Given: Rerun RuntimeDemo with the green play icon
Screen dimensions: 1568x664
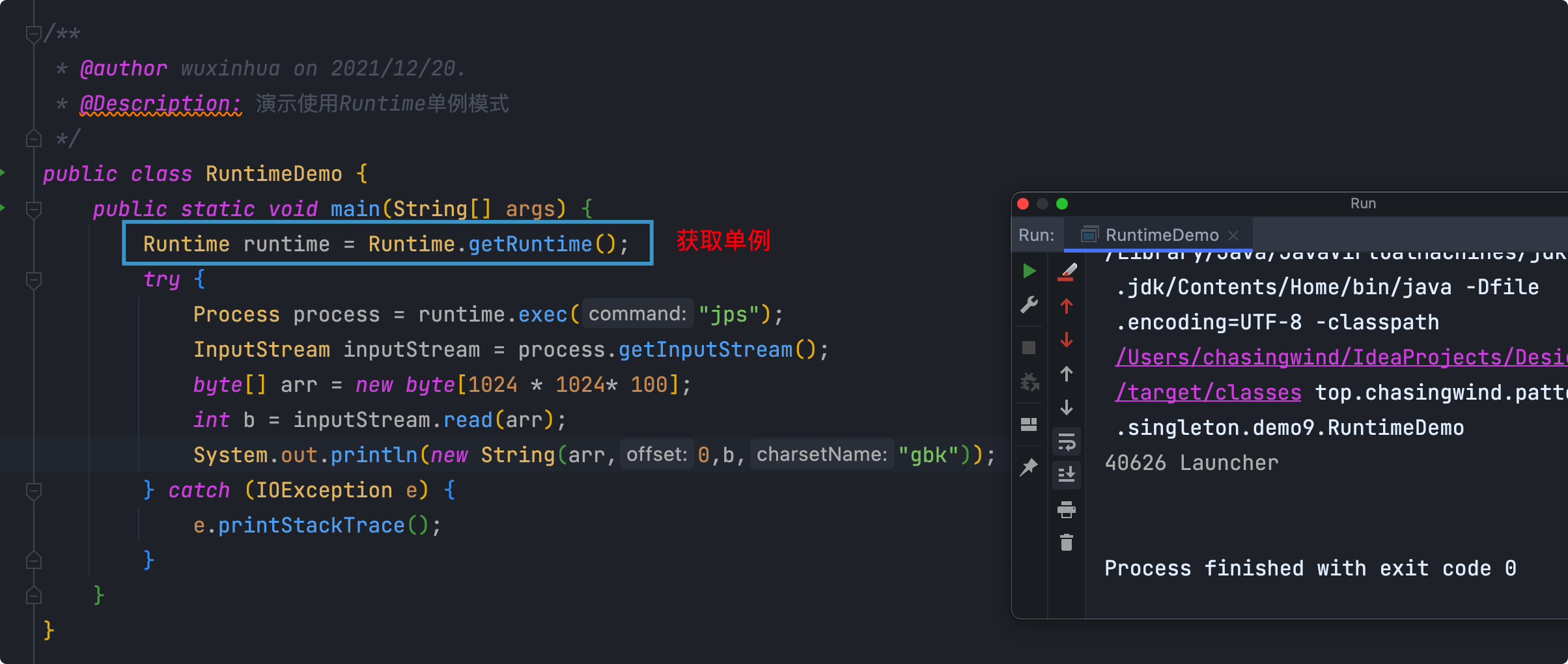Looking at the screenshot, I should coord(1029,271).
